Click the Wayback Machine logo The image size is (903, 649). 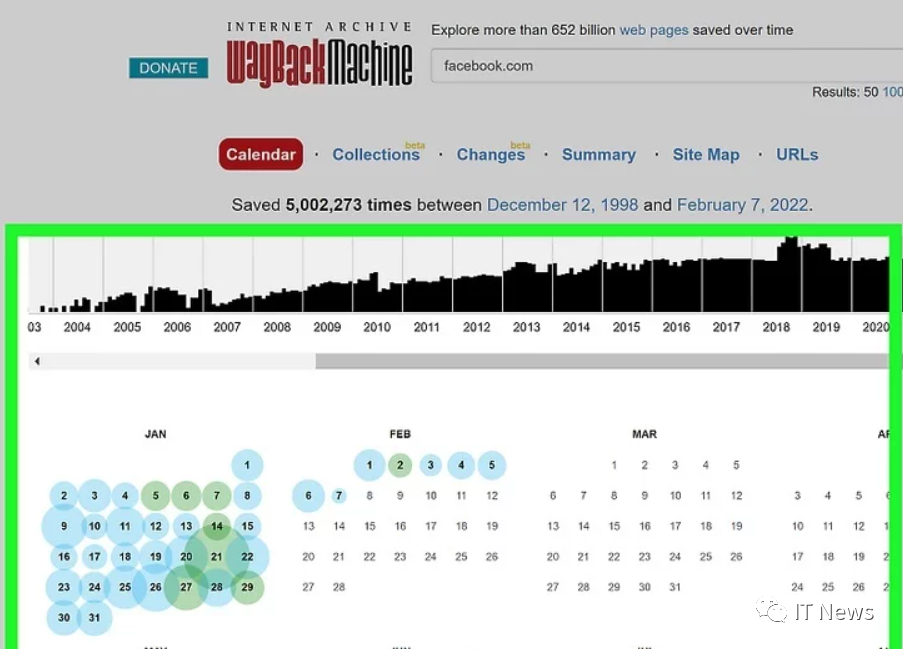(319, 55)
